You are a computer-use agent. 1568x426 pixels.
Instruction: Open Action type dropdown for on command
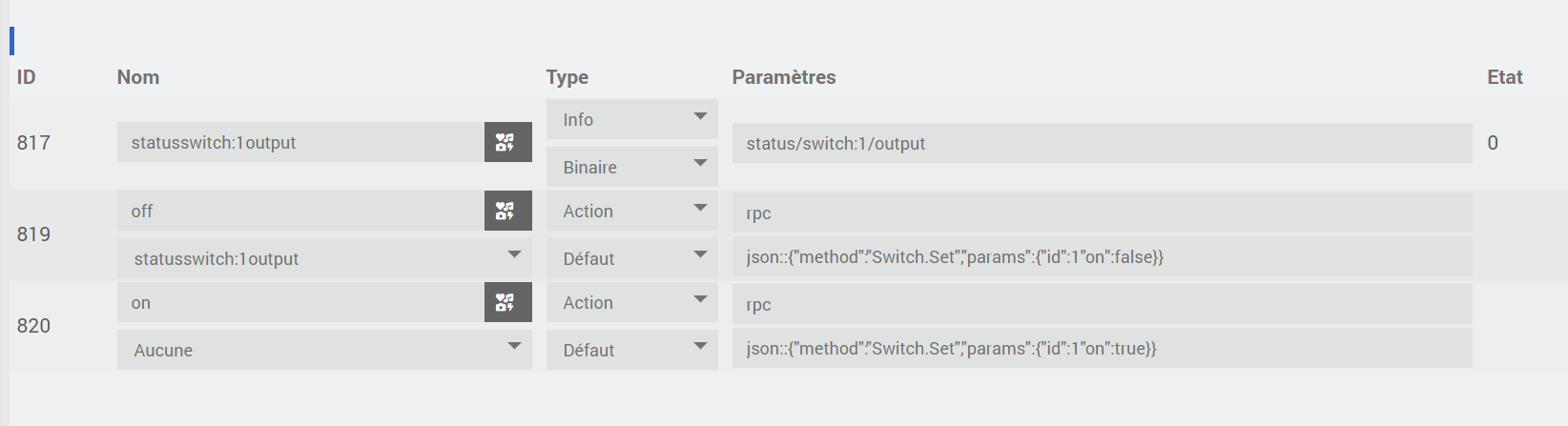click(x=631, y=302)
